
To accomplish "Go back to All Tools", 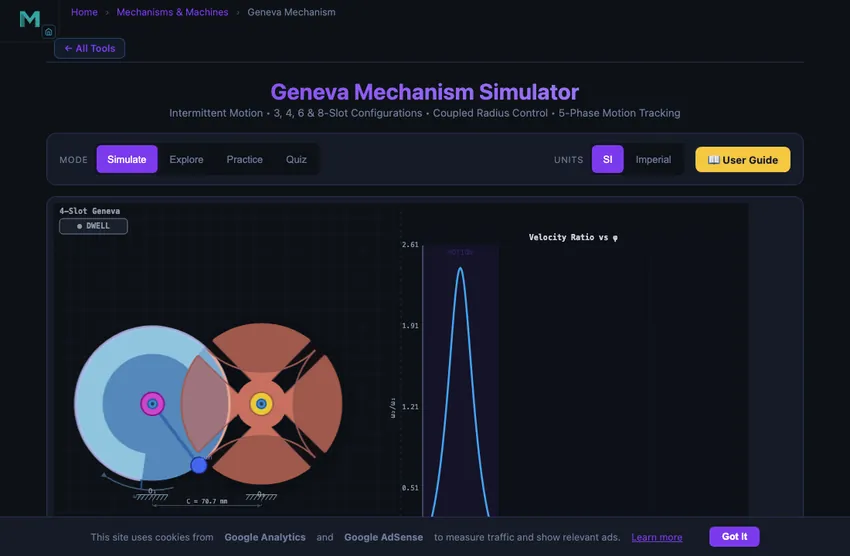I will coord(89,48).
